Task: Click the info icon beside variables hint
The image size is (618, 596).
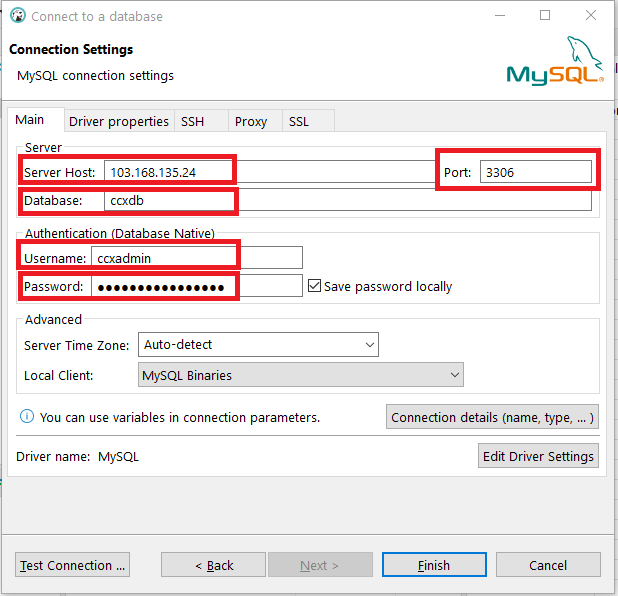Action: click(x=27, y=417)
